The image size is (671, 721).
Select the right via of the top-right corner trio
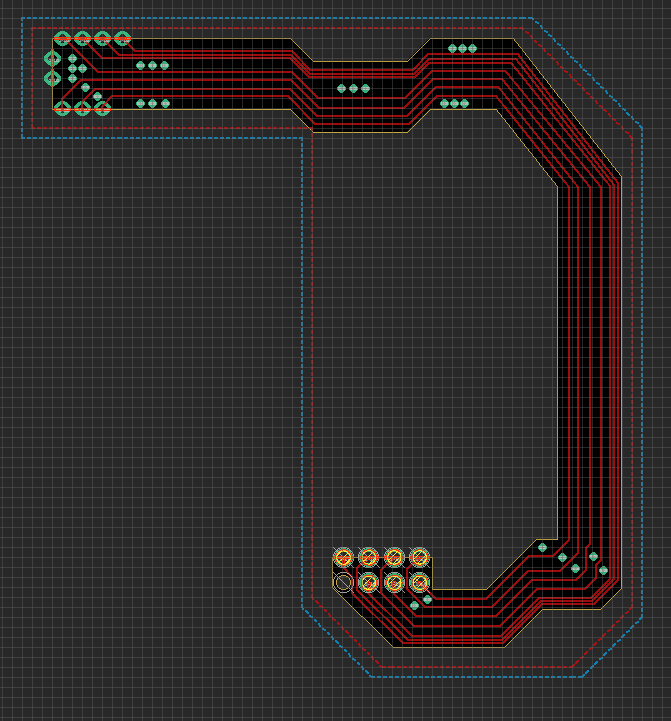(x=472, y=48)
